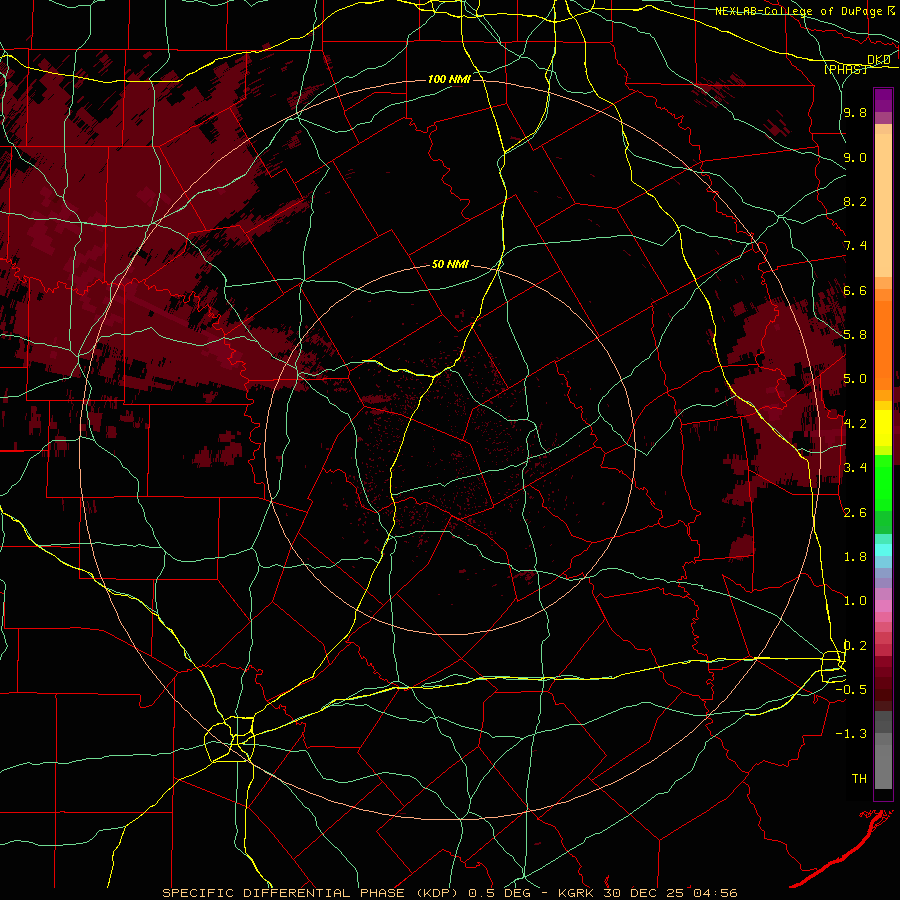Click the 1.8 value on color scale
This screenshot has height=900, width=900.
855,557
